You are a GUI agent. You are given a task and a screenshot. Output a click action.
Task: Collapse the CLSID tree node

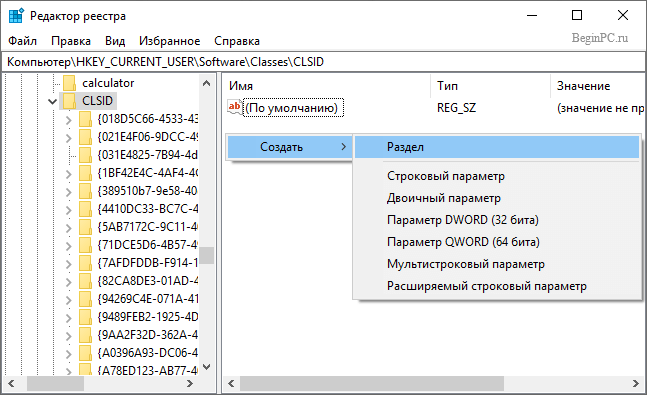coord(52,101)
